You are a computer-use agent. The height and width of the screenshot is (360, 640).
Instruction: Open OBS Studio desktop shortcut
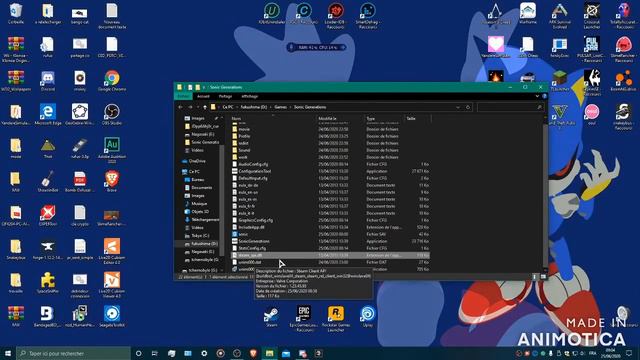[112, 114]
